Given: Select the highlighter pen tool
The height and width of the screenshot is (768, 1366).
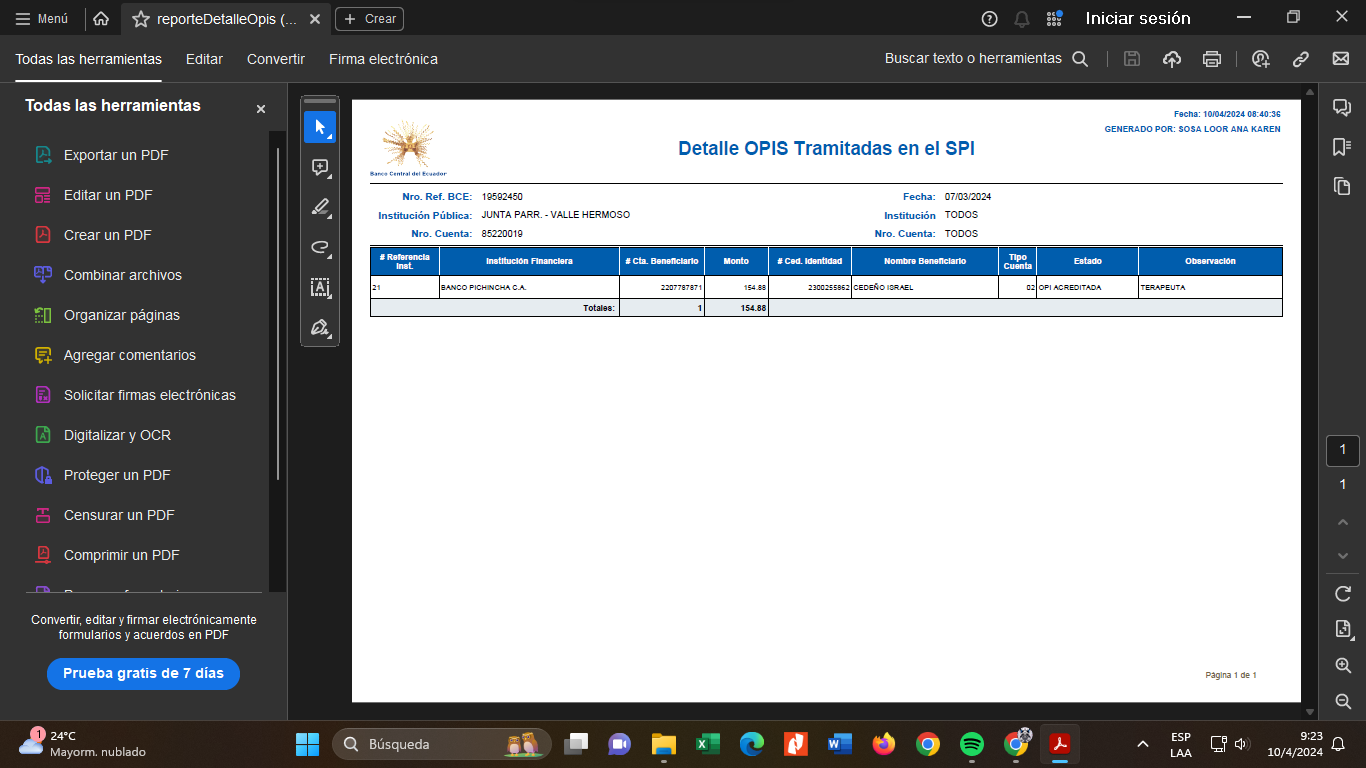Looking at the screenshot, I should (320, 207).
